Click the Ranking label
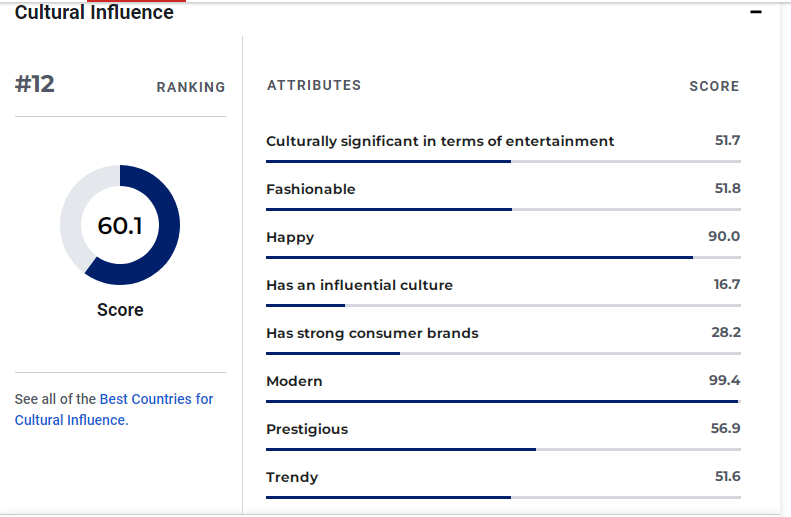This screenshot has height=517, width=791. pos(191,88)
